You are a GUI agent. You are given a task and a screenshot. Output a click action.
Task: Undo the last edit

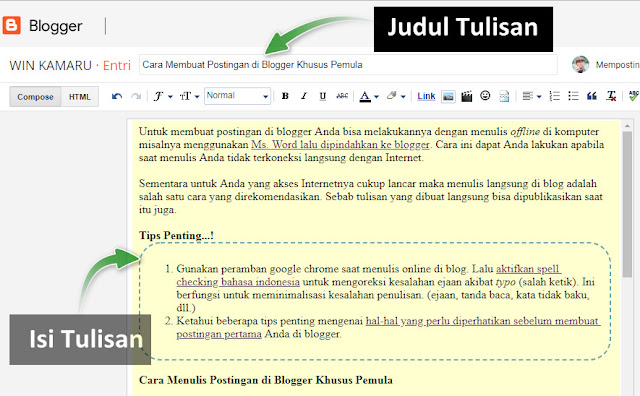point(117,96)
